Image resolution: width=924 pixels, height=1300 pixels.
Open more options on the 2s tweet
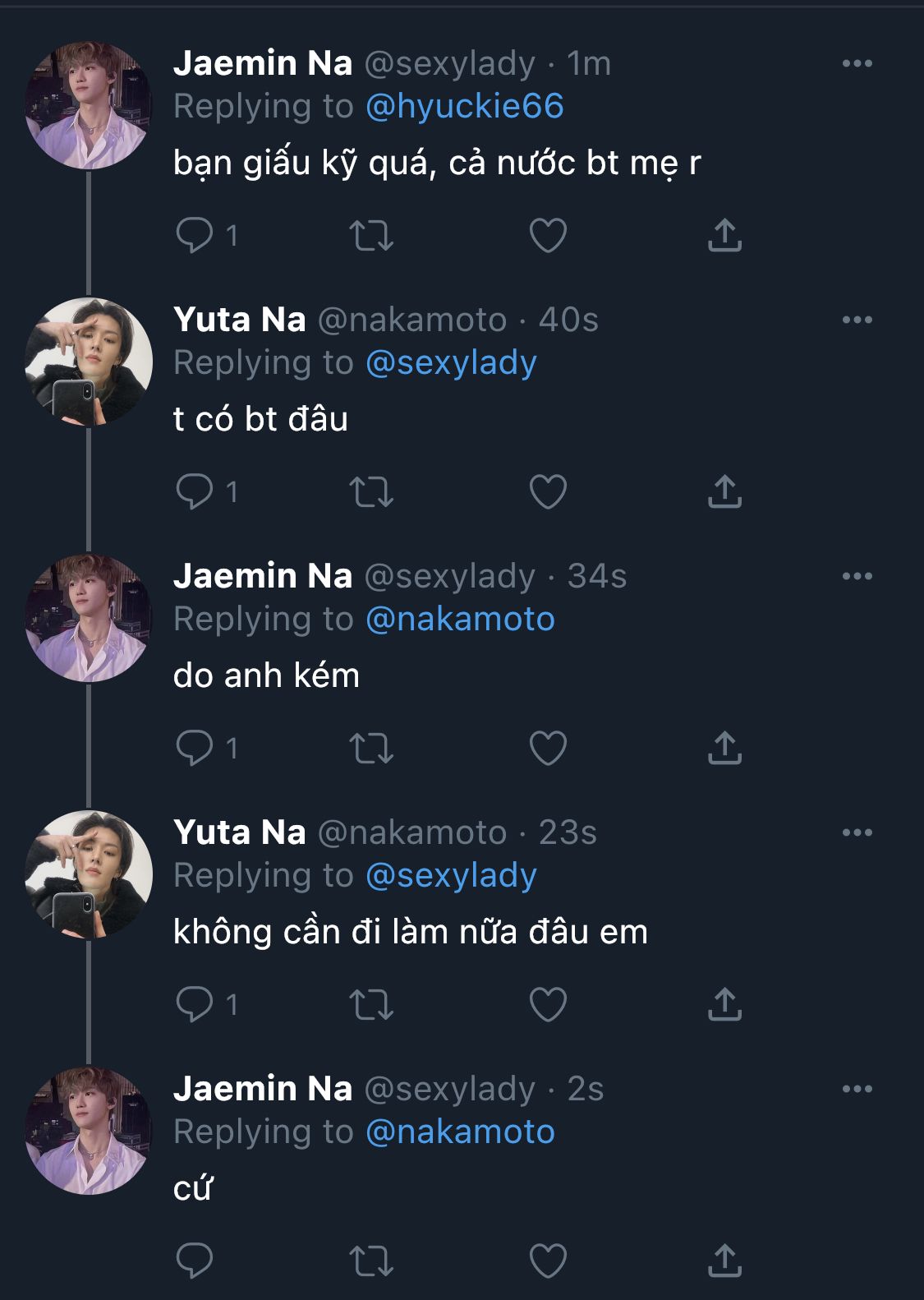857,1090
